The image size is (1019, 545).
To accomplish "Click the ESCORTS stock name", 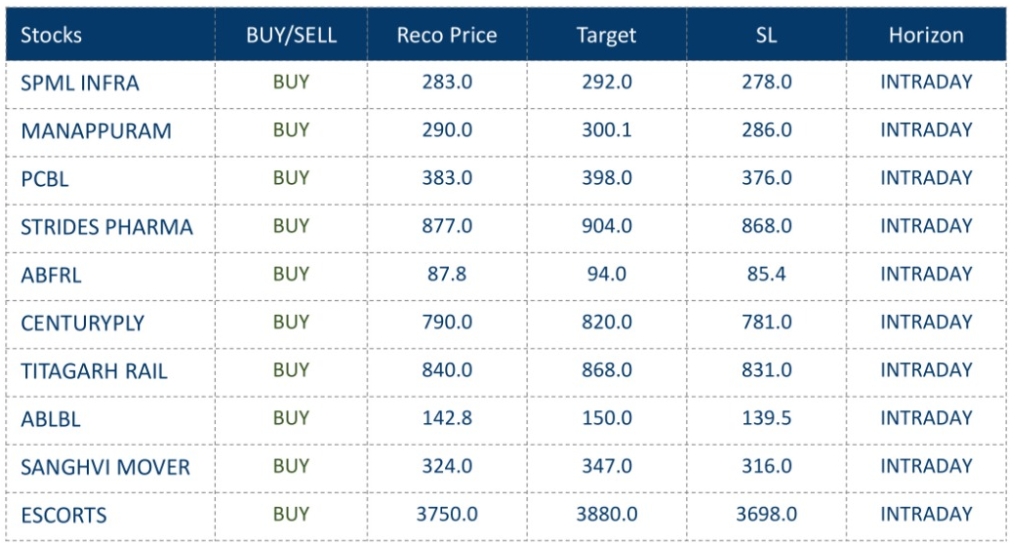I will (64, 515).
